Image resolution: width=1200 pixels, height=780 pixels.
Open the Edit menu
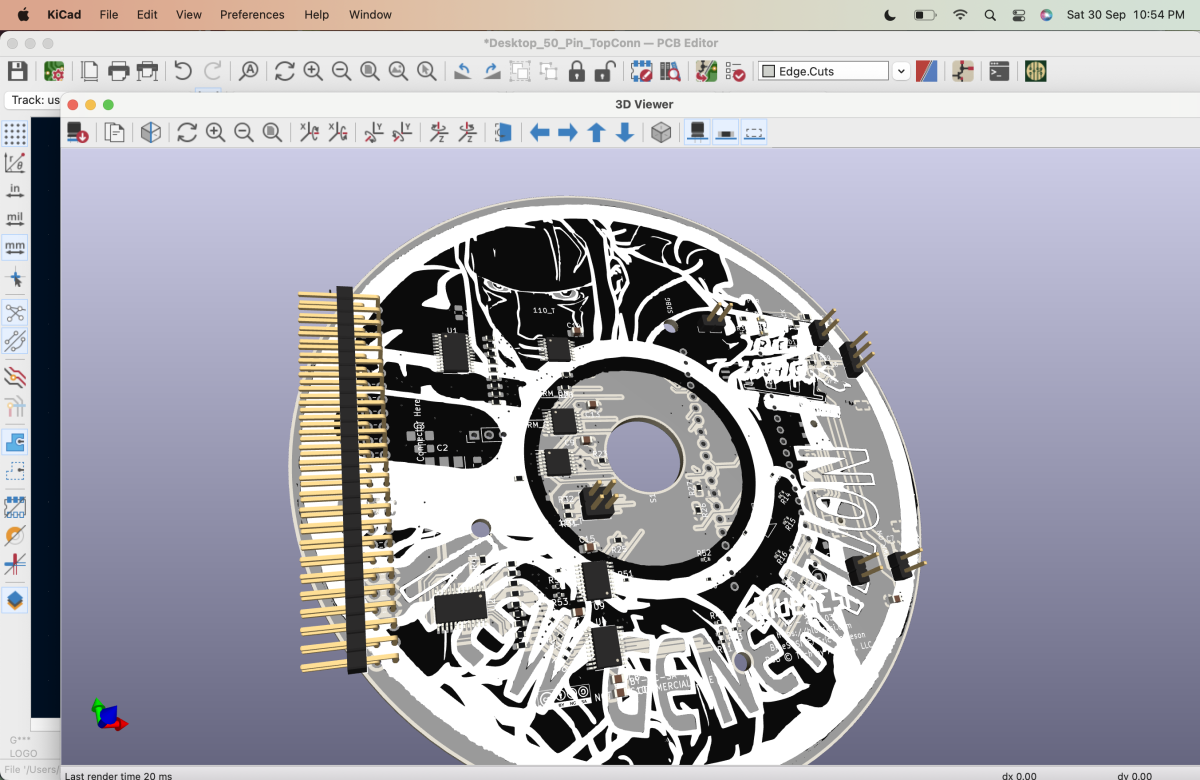147,15
